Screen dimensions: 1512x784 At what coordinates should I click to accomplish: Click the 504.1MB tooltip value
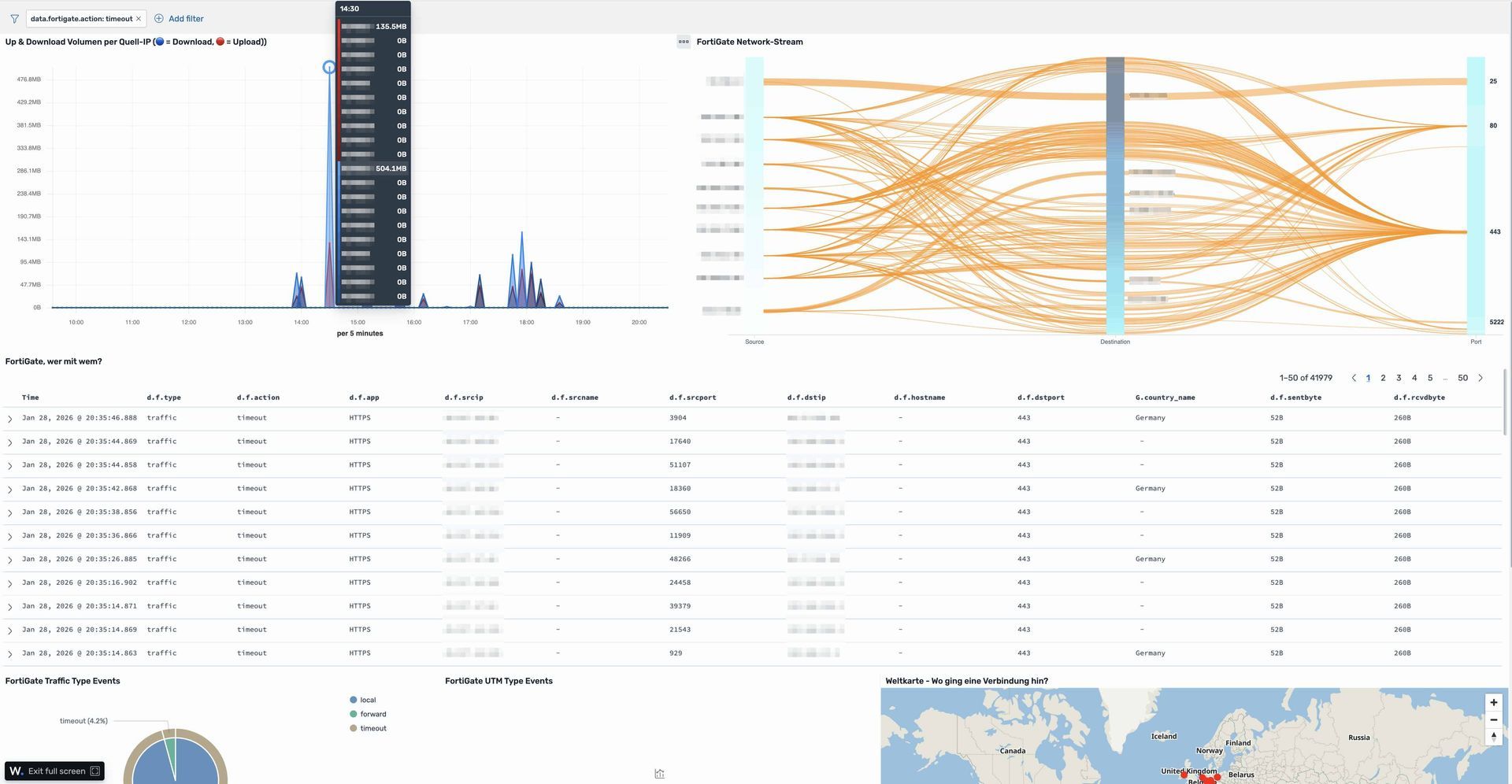point(391,168)
